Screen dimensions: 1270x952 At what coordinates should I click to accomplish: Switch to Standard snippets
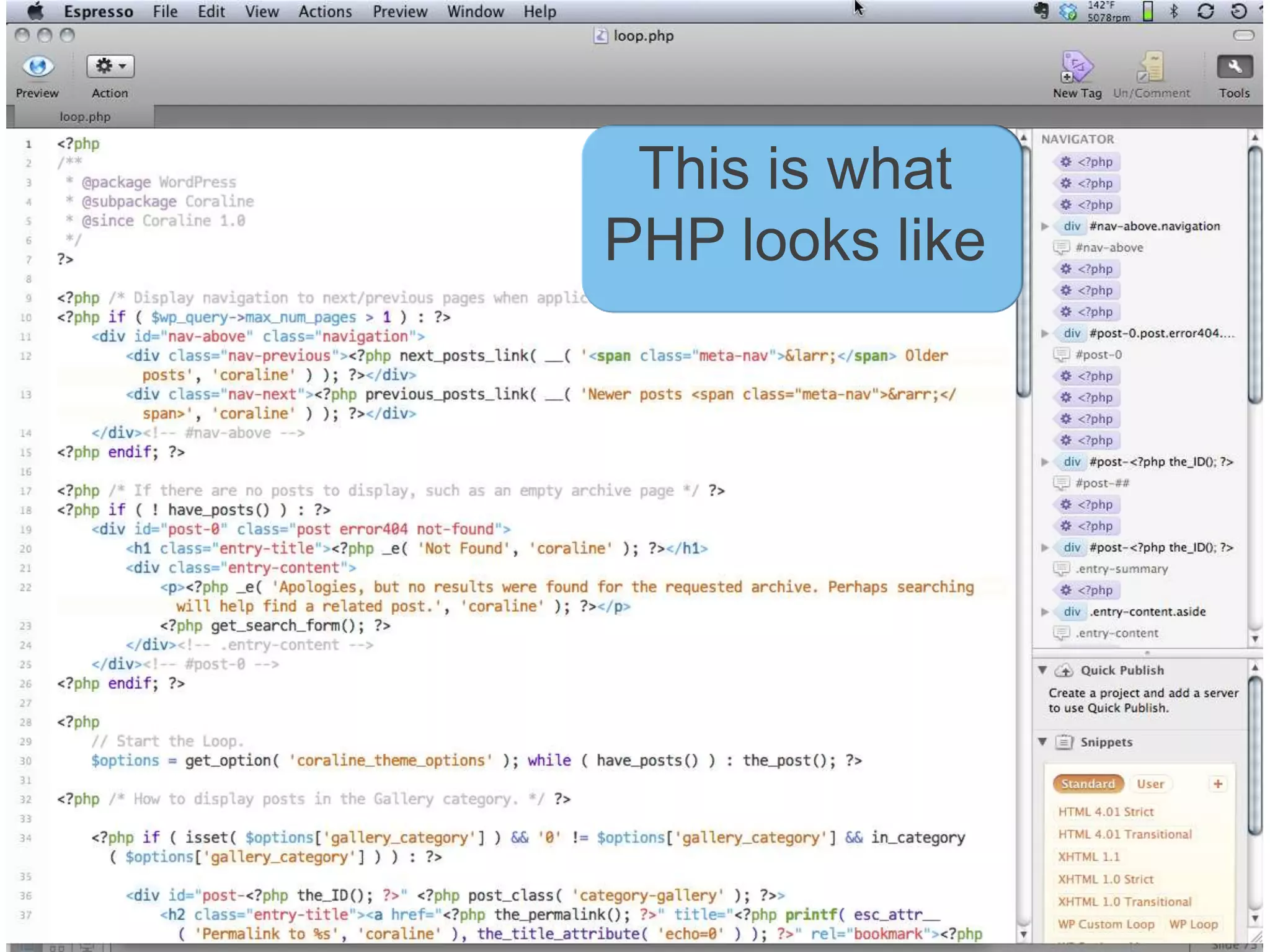tap(1088, 784)
